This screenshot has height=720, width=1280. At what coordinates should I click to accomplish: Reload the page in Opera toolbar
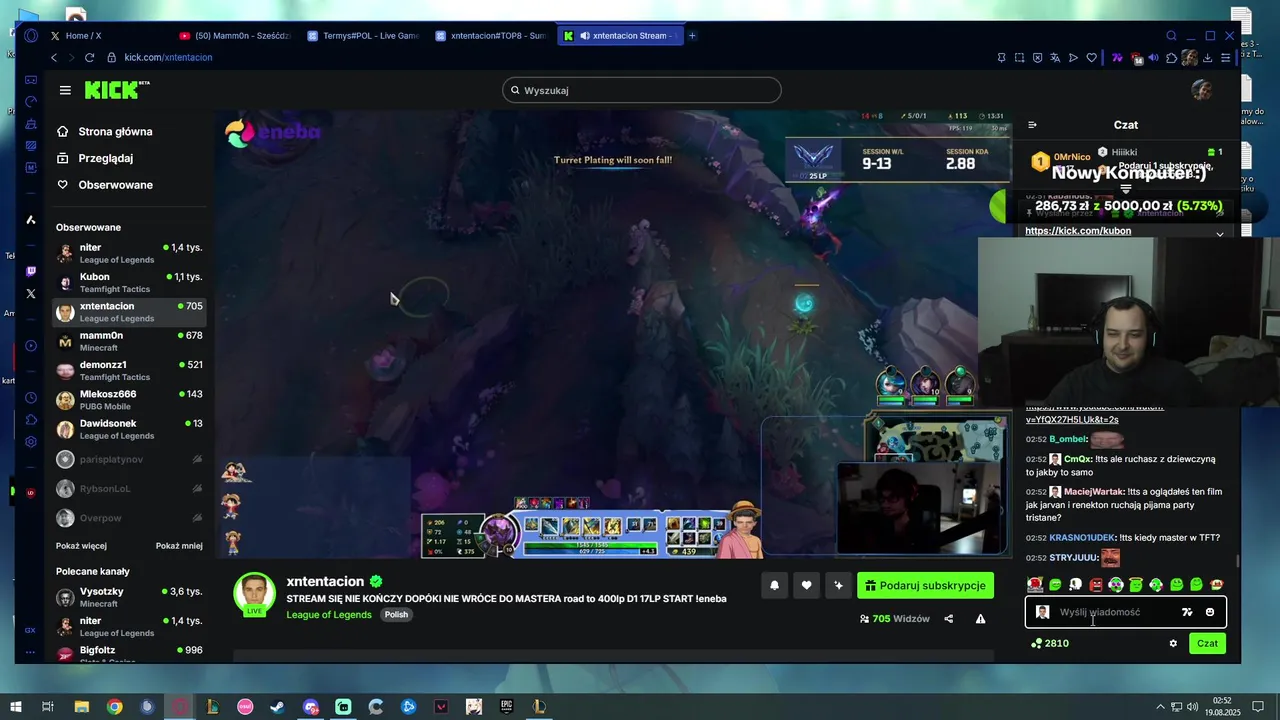(x=89, y=58)
